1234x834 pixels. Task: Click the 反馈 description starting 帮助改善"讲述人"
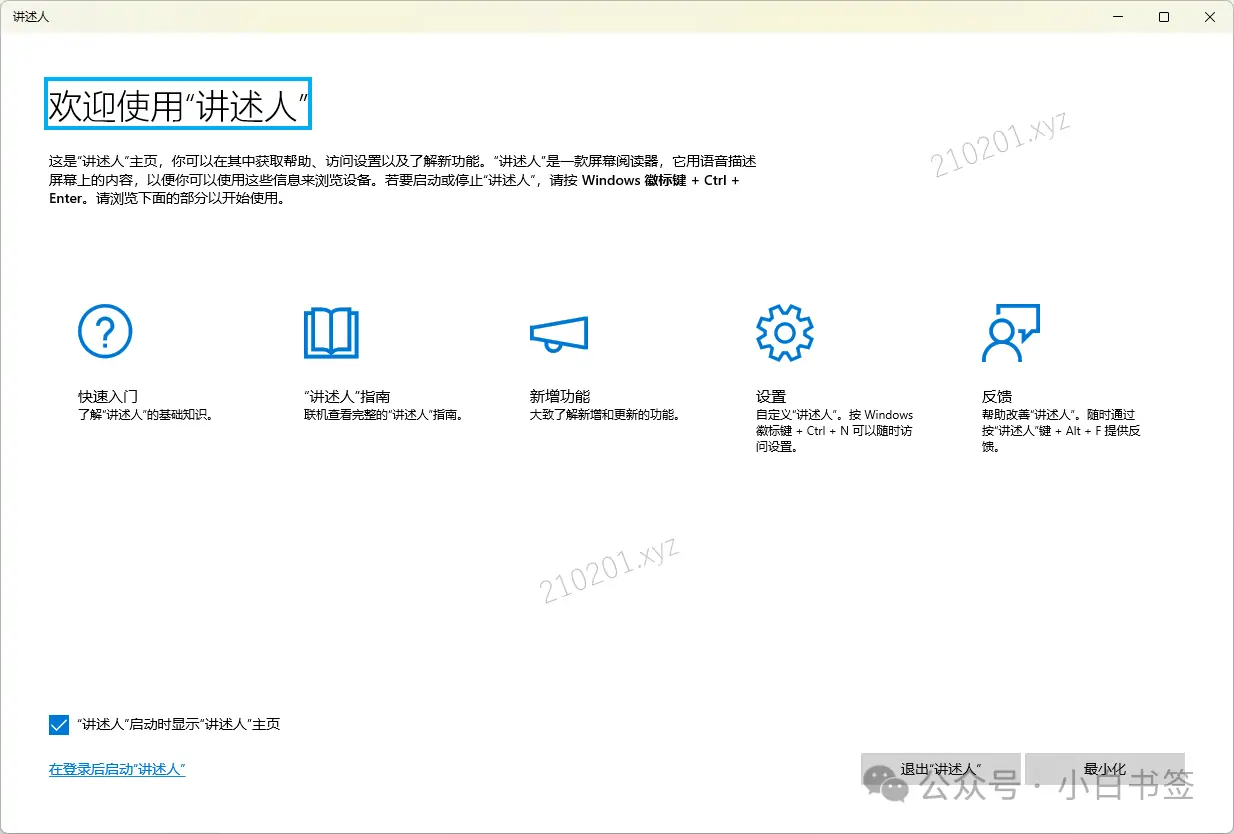(1062, 431)
